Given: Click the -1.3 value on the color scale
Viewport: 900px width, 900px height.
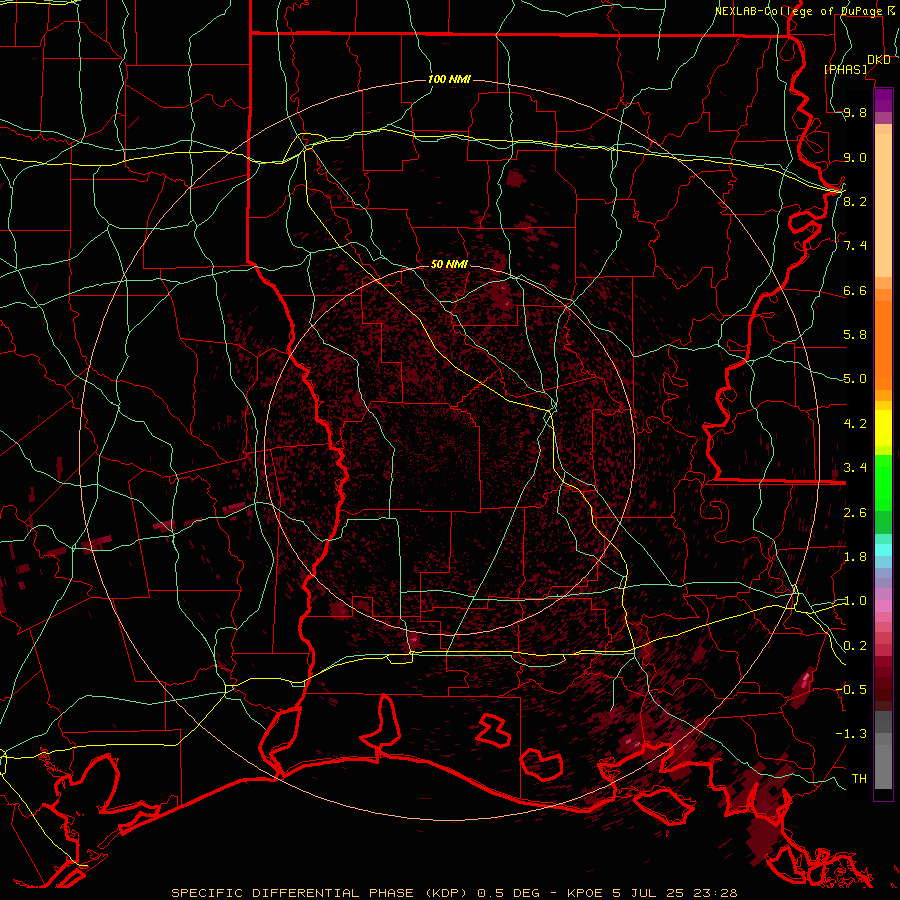Looking at the screenshot, I should 851,734.
